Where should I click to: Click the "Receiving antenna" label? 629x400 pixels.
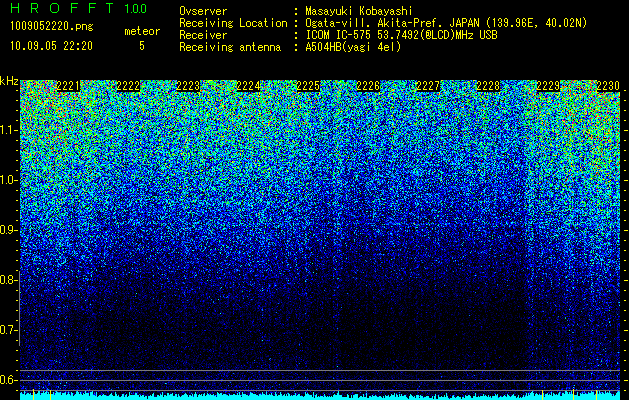click(x=230, y=47)
